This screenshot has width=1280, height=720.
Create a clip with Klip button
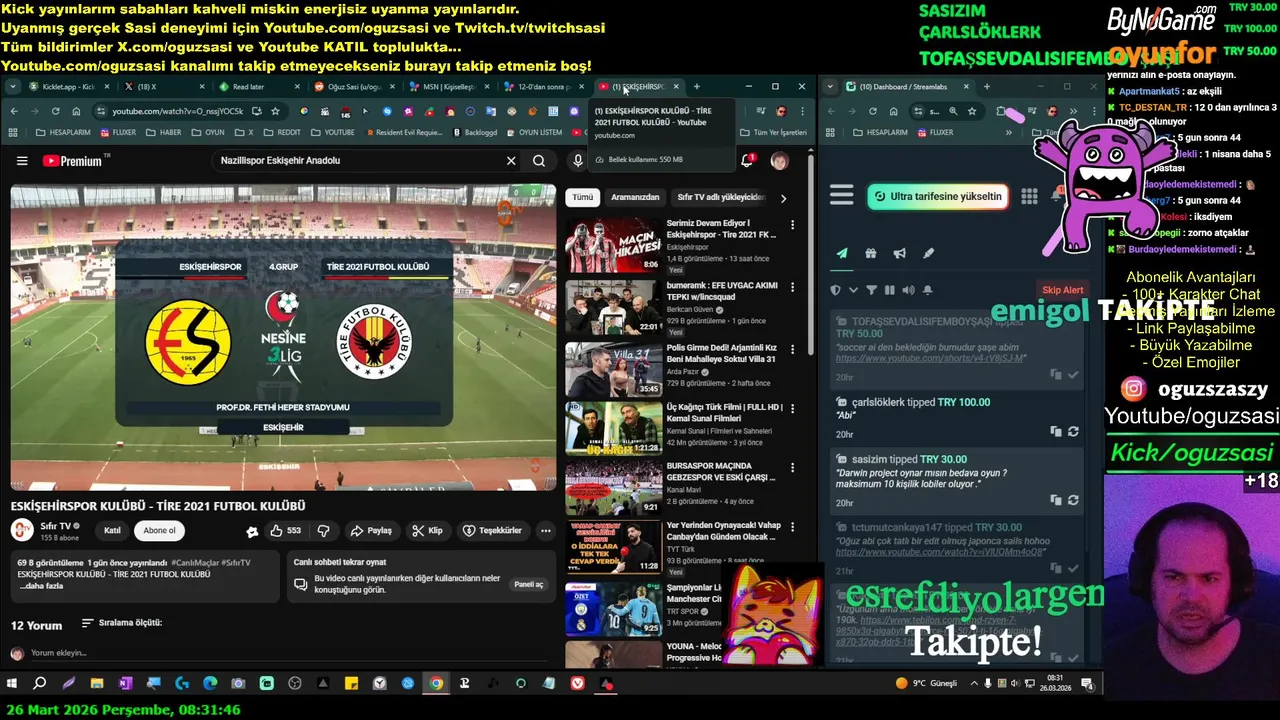426,531
